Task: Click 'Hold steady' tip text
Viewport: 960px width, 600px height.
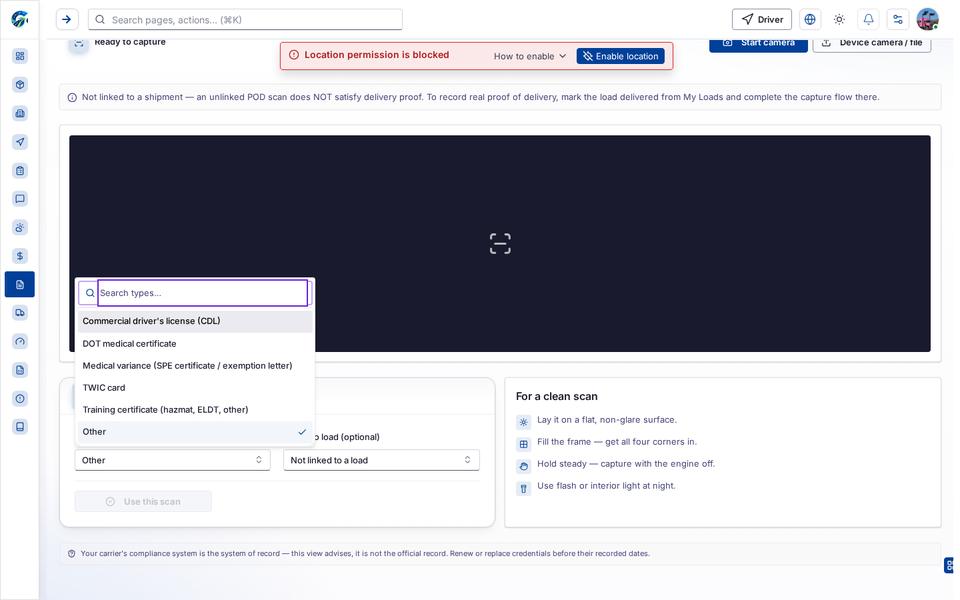Action: [626, 463]
